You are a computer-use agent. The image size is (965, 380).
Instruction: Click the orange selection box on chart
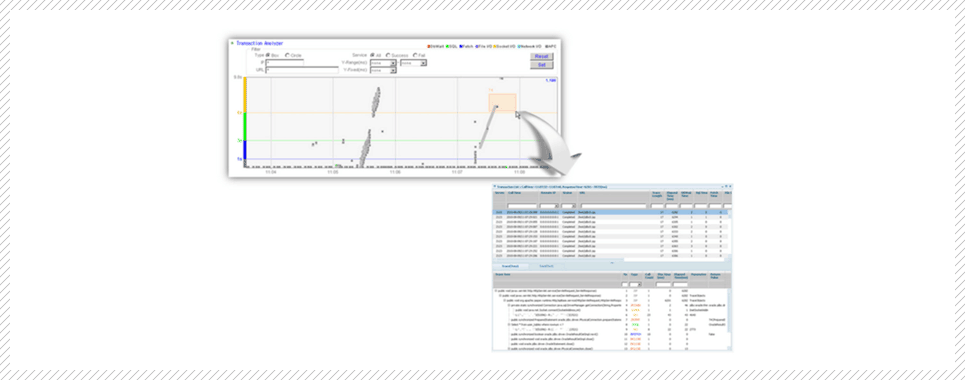[502, 102]
